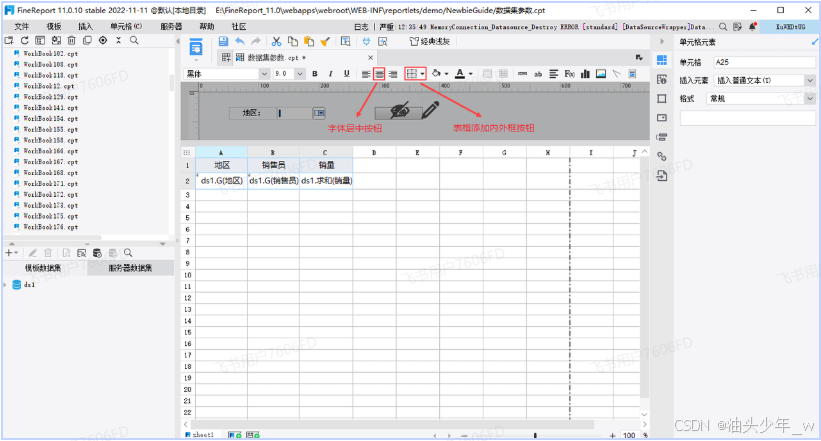
Task: Open the add dataset plus dropdown
Action: pos(12,253)
